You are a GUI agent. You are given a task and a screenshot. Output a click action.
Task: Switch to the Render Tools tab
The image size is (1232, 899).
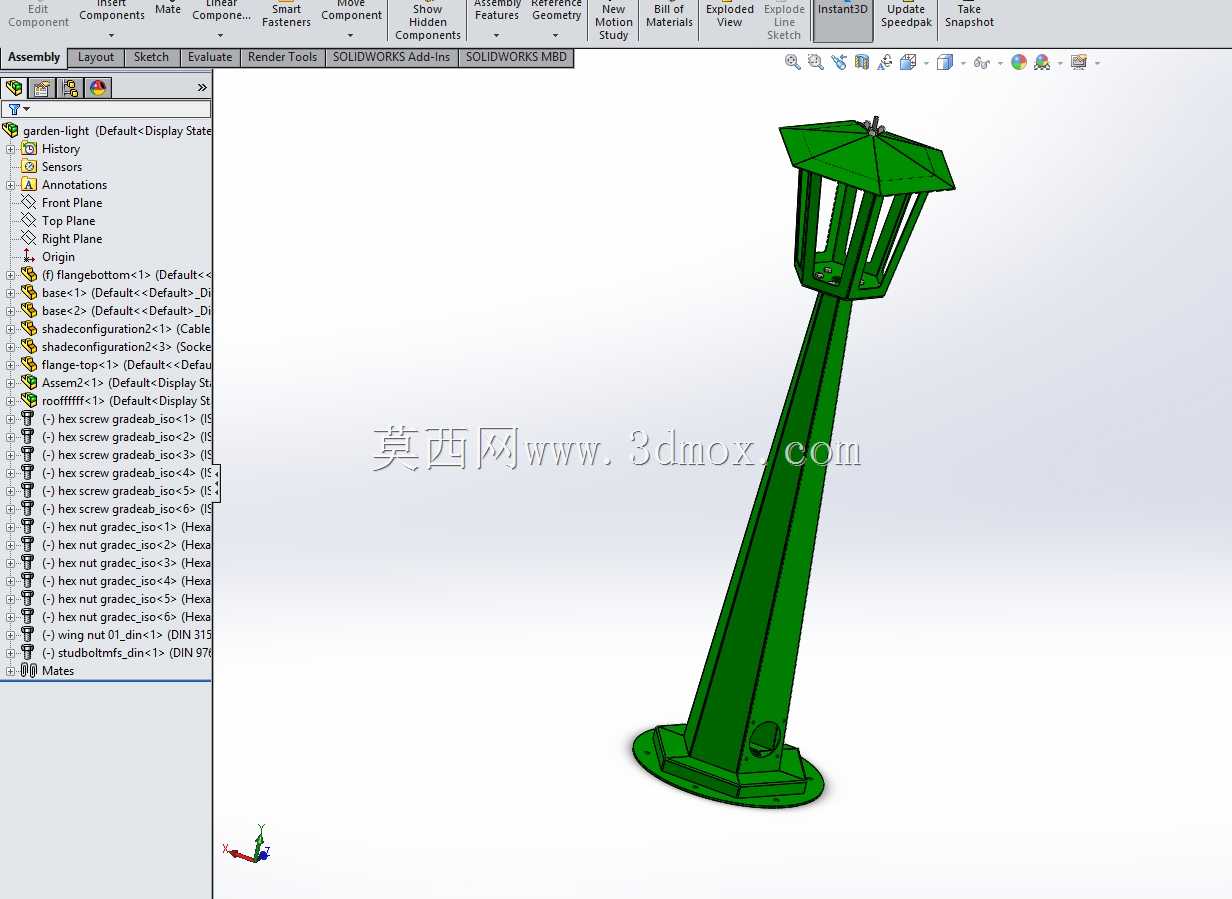pos(282,57)
